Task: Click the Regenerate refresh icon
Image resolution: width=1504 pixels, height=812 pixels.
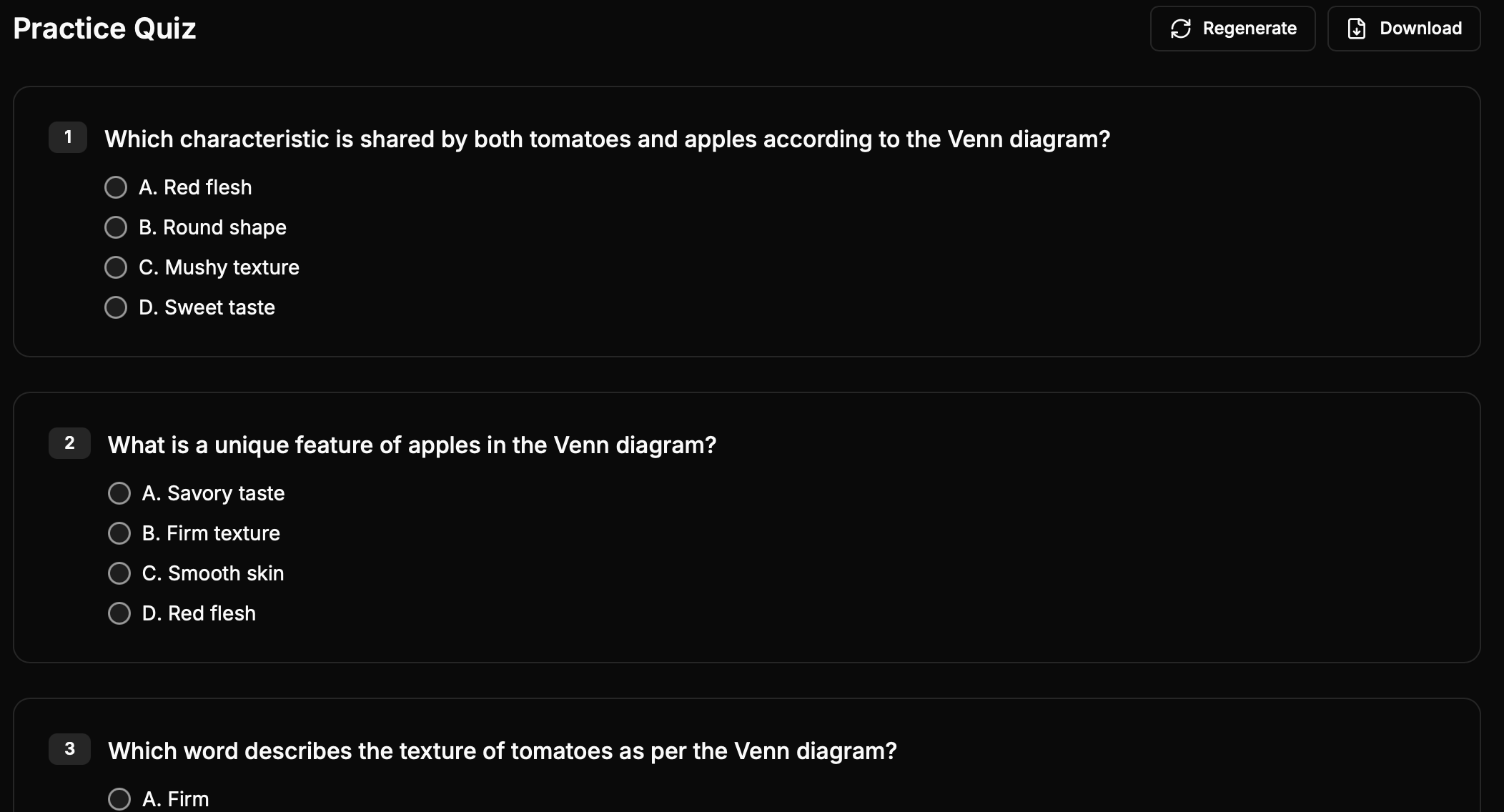Action: [1181, 29]
